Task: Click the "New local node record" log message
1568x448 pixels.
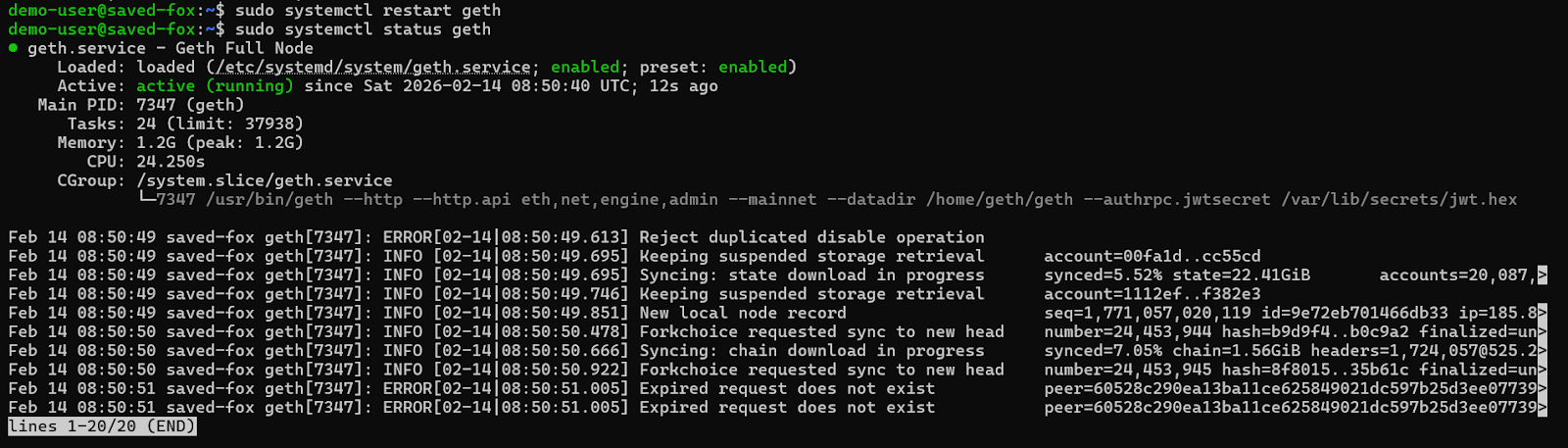Action: coord(743,314)
